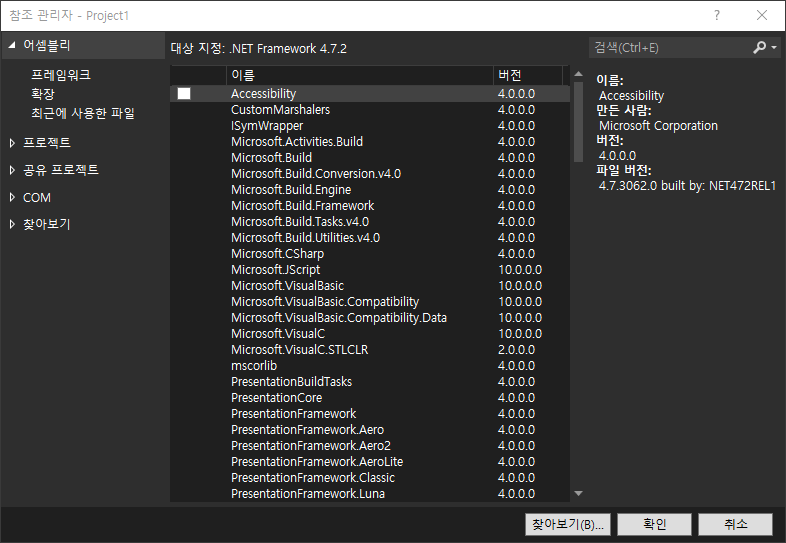Open the search options dropdown arrow

[x=774, y=48]
